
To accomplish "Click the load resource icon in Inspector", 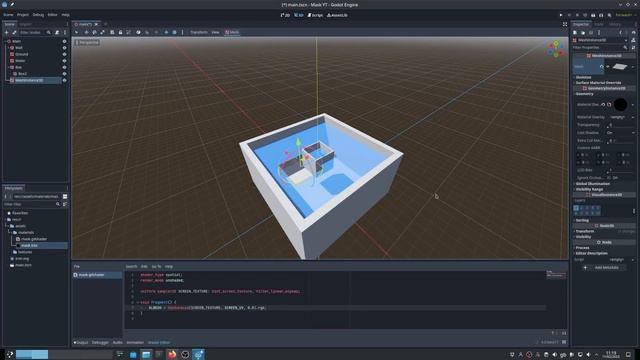I will [x=583, y=32].
